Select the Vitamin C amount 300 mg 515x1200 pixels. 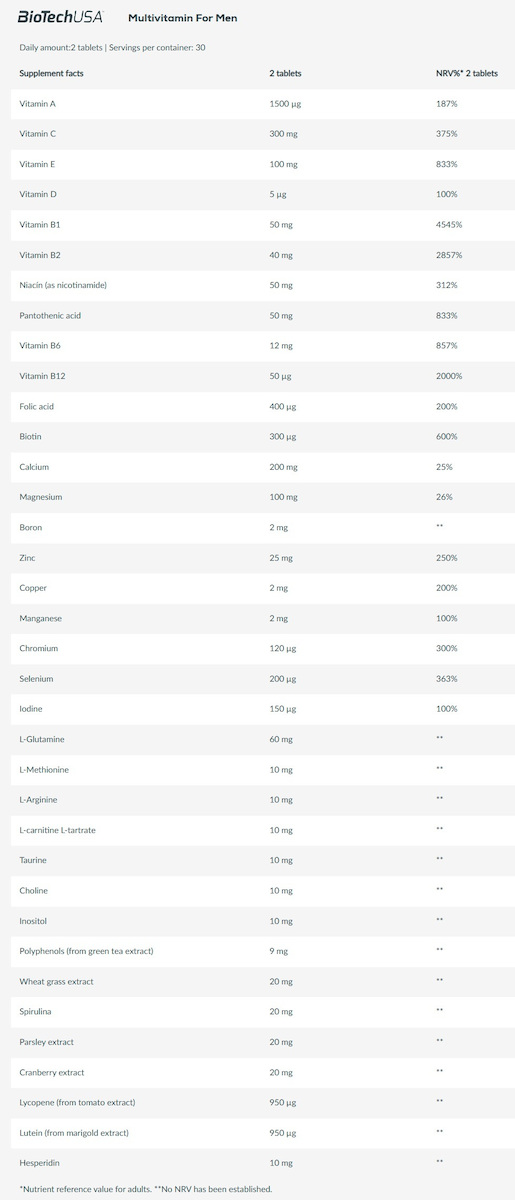tap(284, 134)
